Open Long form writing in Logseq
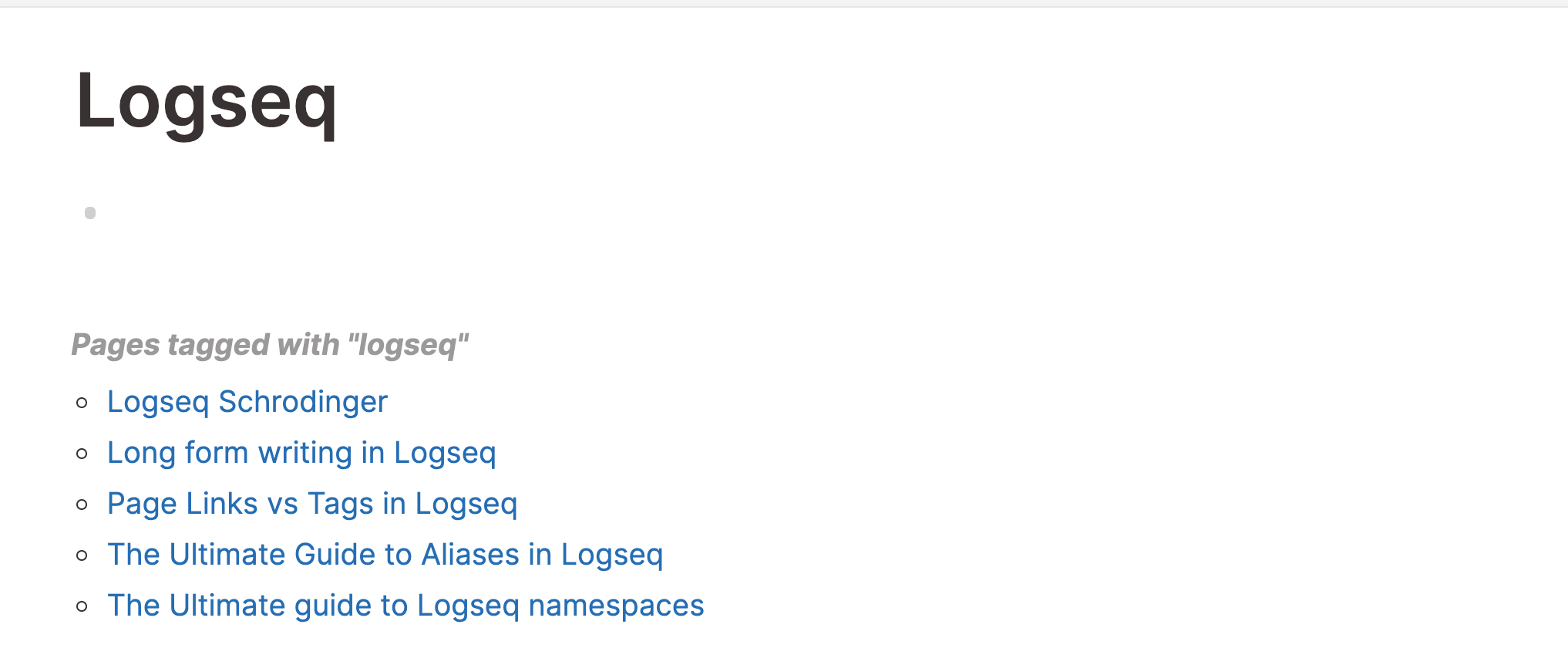Viewport: 1568px width, 665px height. point(301,453)
